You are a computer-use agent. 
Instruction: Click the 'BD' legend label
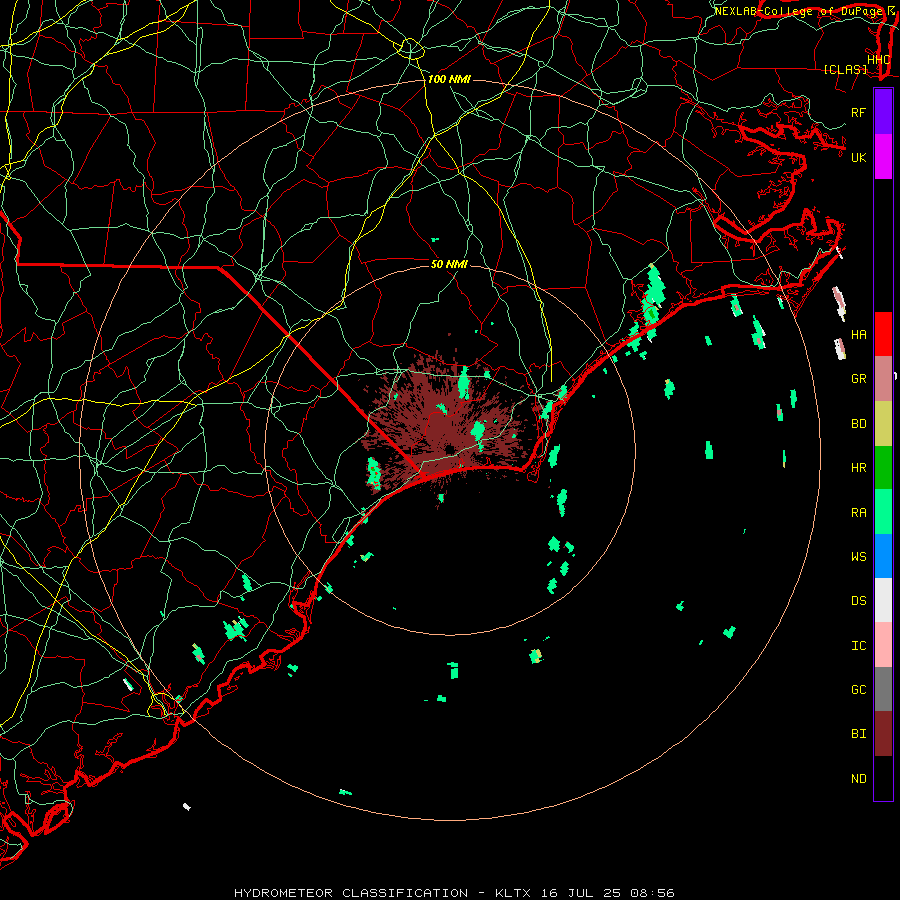[858, 424]
